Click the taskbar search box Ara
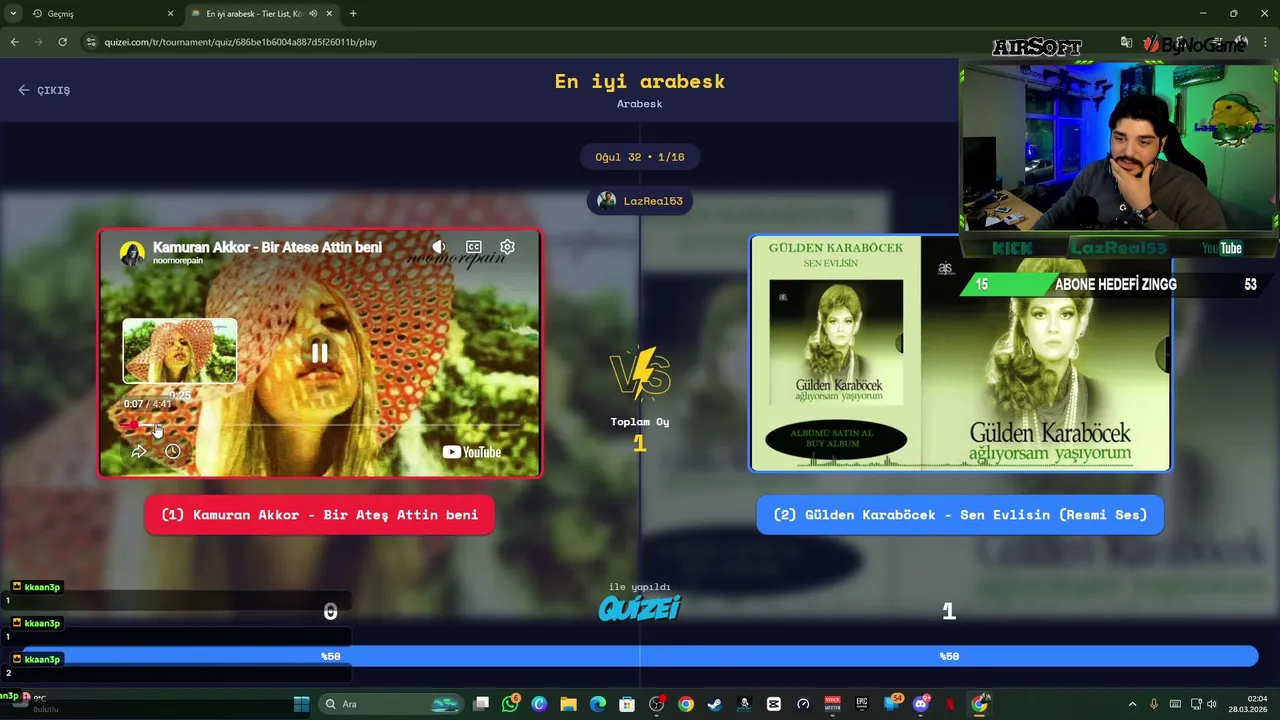 tap(392, 704)
